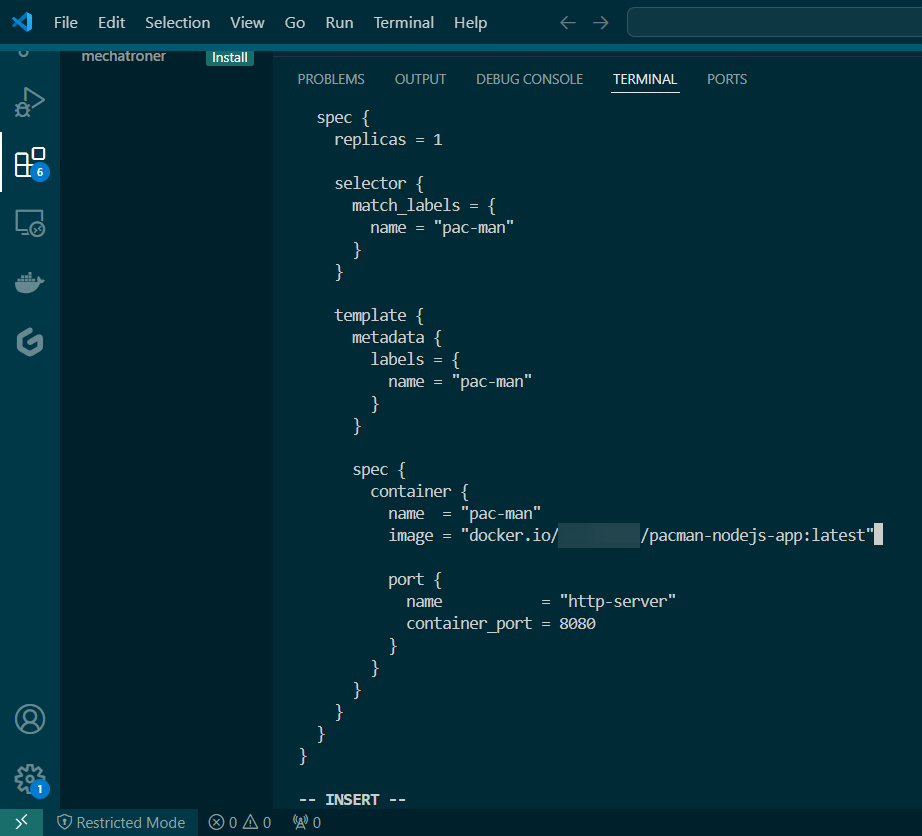The height and width of the screenshot is (836, 922).
Task: Open the Terminal menu
Action: pyautogui.click(x=403, y=22)
